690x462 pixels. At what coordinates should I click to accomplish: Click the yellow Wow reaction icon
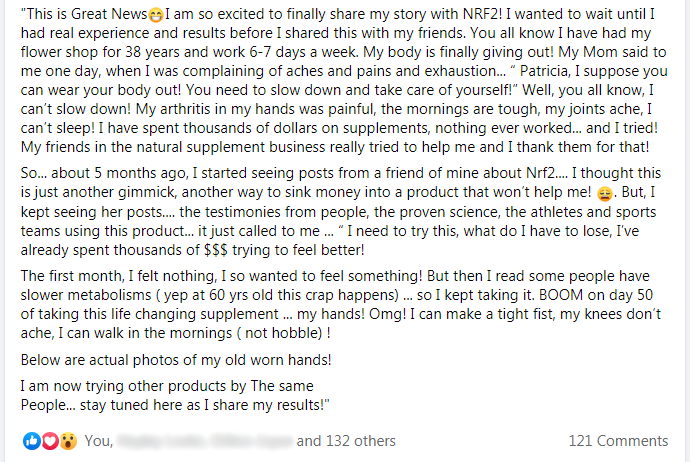click(68, 441)
